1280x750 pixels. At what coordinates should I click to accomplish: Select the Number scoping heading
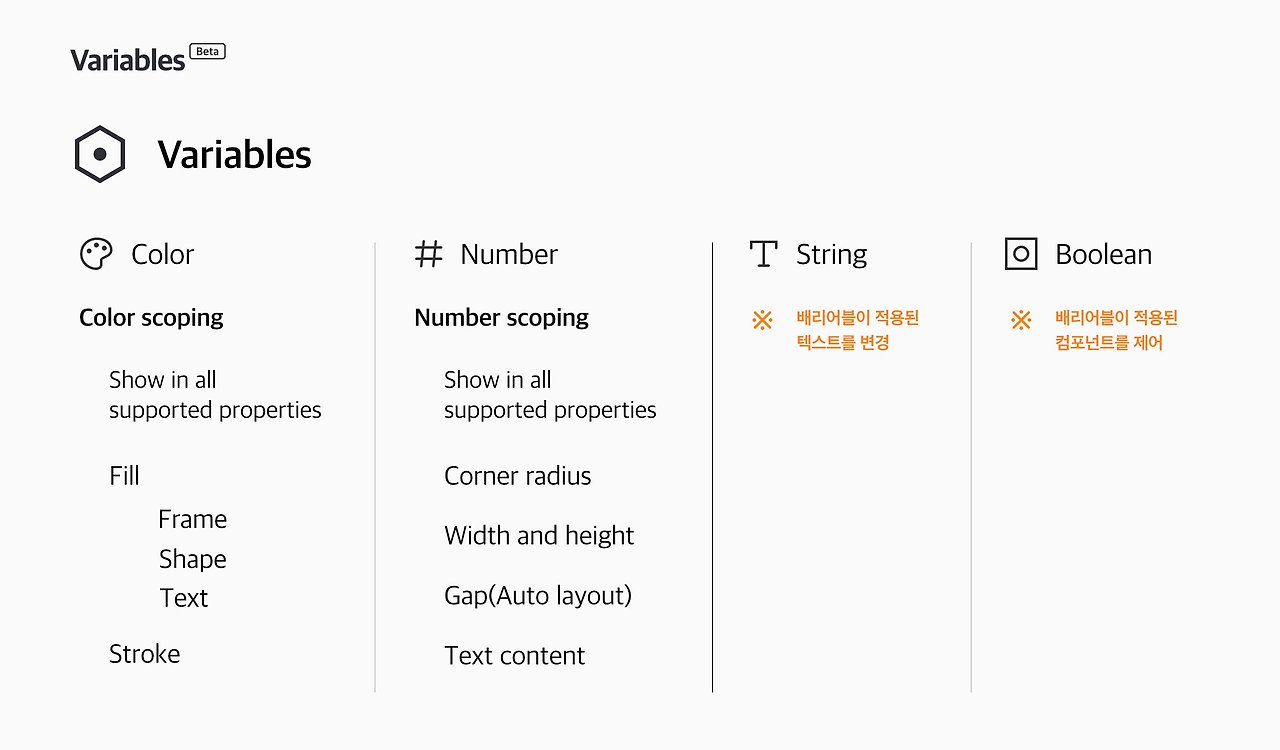pos(501,318)
